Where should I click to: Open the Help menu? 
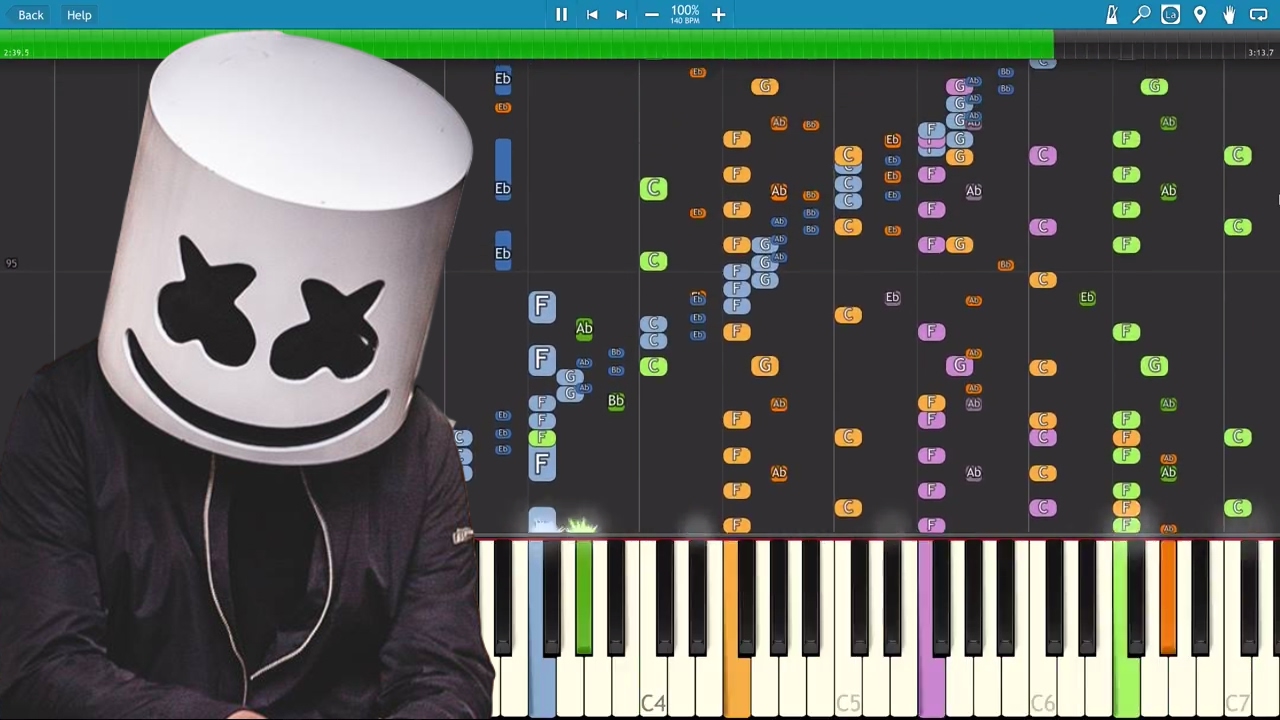(x=79, y=15)
